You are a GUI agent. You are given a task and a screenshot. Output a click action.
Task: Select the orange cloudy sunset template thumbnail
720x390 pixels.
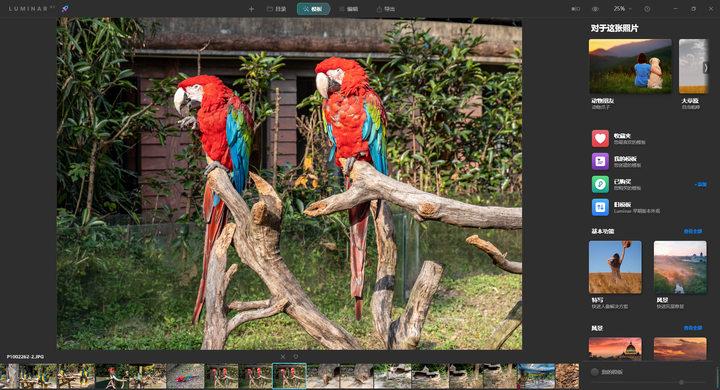coord(680,349)
